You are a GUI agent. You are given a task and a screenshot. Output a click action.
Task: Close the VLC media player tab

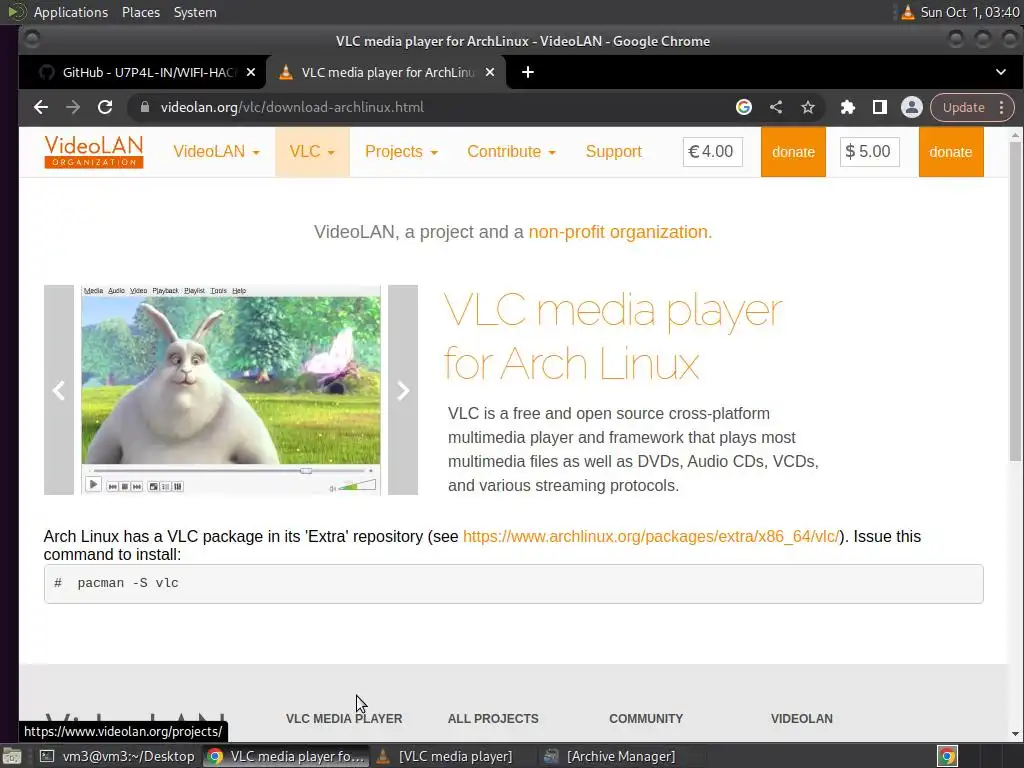pyautogui.click(x=490, y=72)
